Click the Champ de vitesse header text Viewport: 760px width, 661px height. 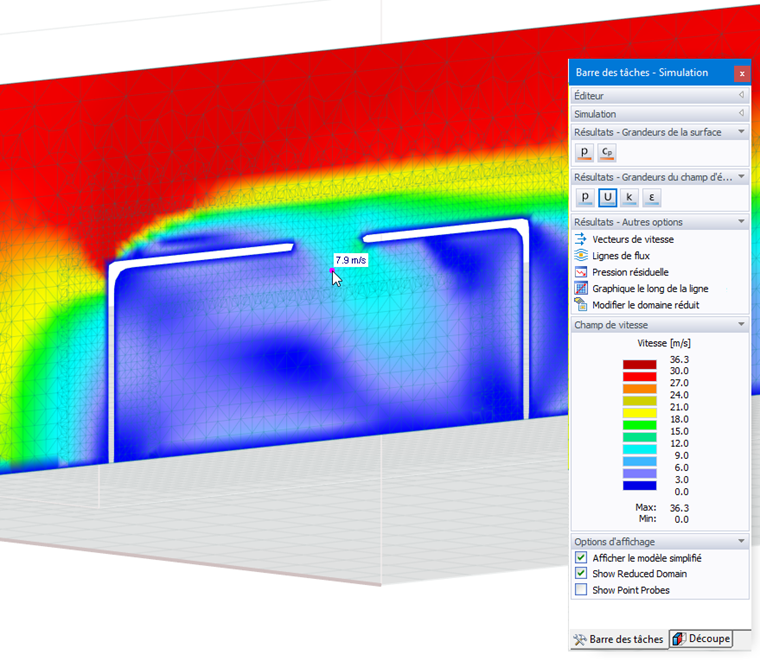[611, 325]
